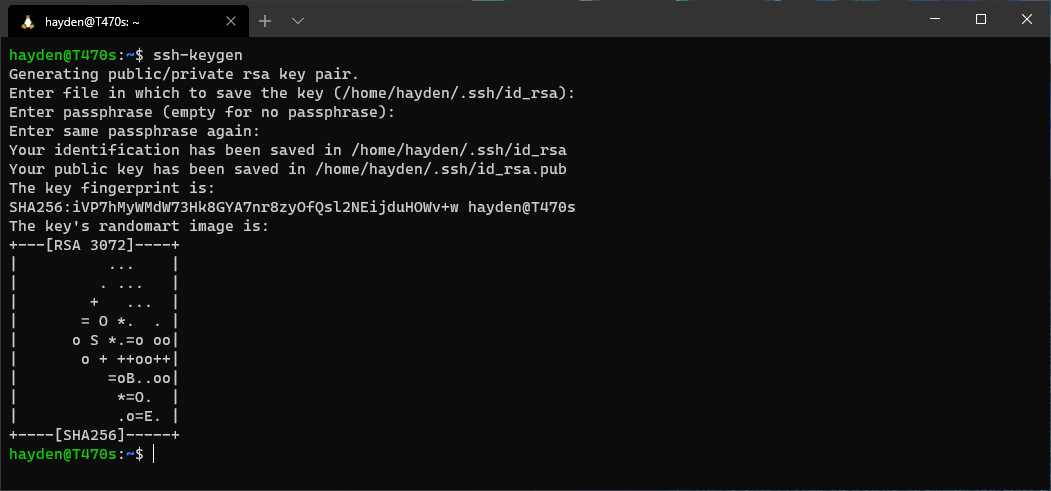Click "The key's randomart image is:" line

139,226
